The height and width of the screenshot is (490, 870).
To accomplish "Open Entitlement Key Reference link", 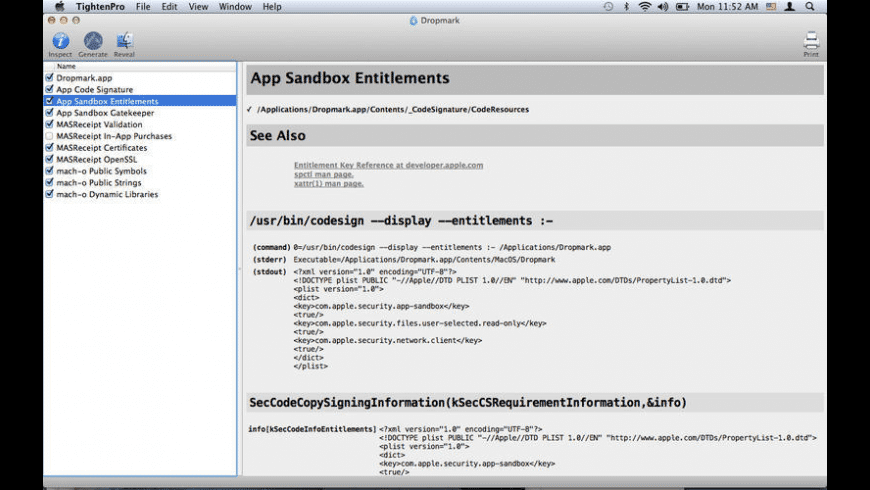I will (388, 165).
